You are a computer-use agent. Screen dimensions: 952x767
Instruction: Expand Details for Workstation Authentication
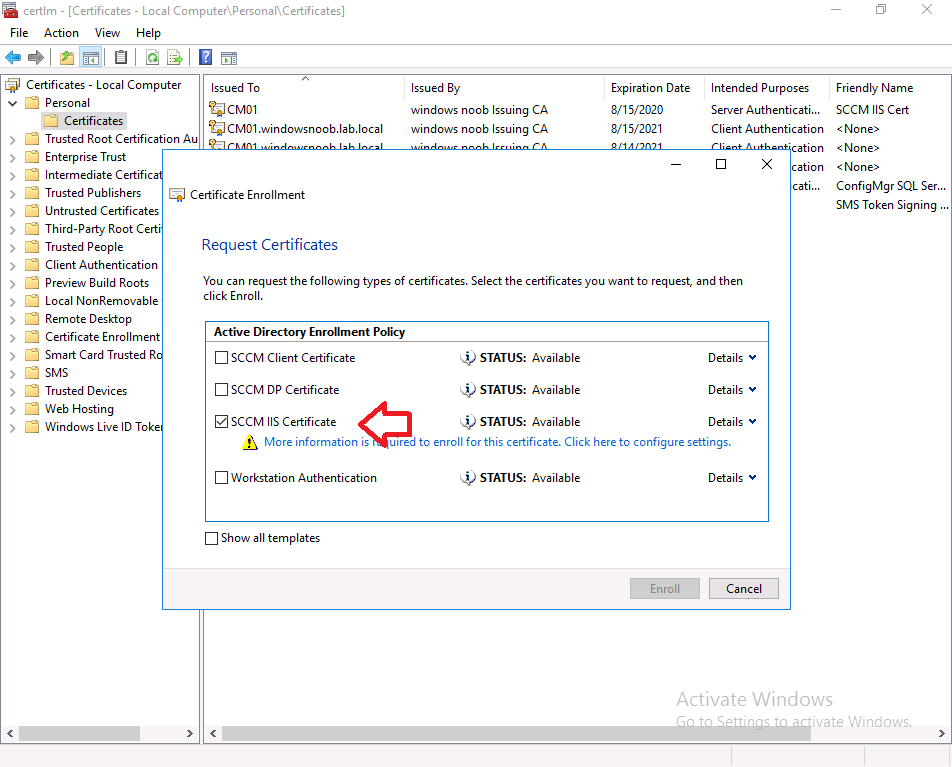point(732,478)
